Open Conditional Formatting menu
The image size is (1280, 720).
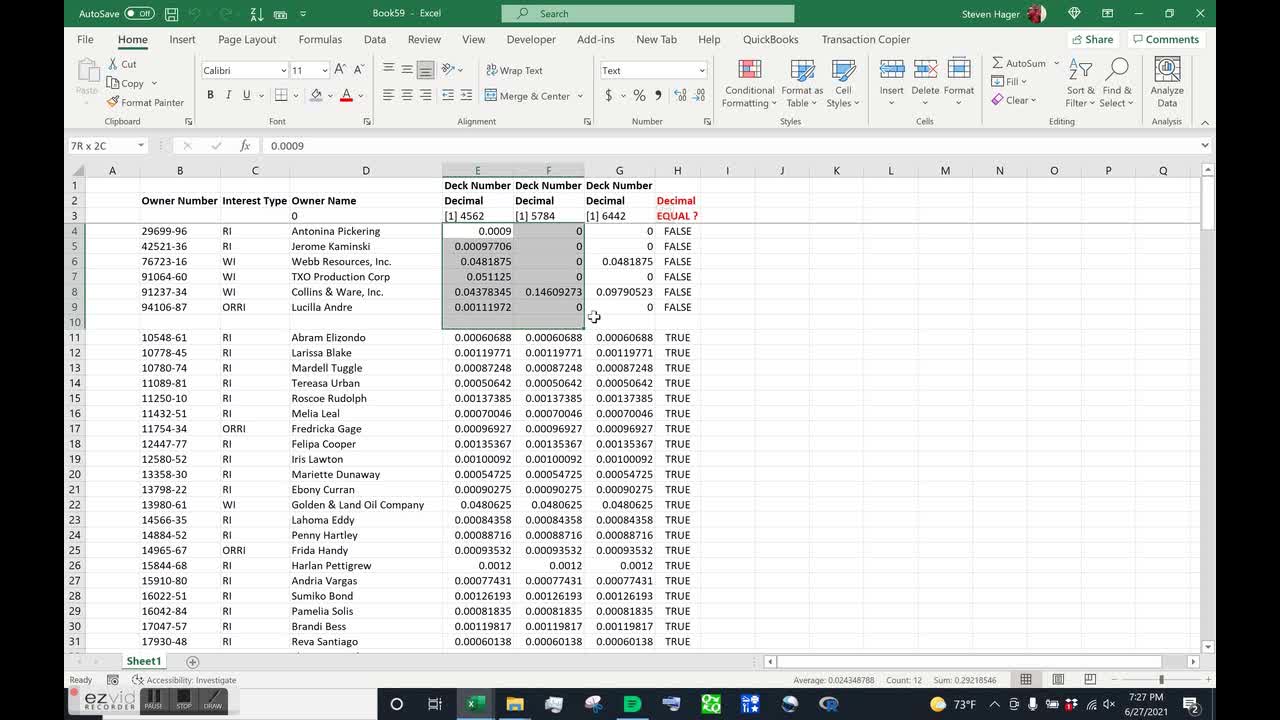[x=749, y=84]
